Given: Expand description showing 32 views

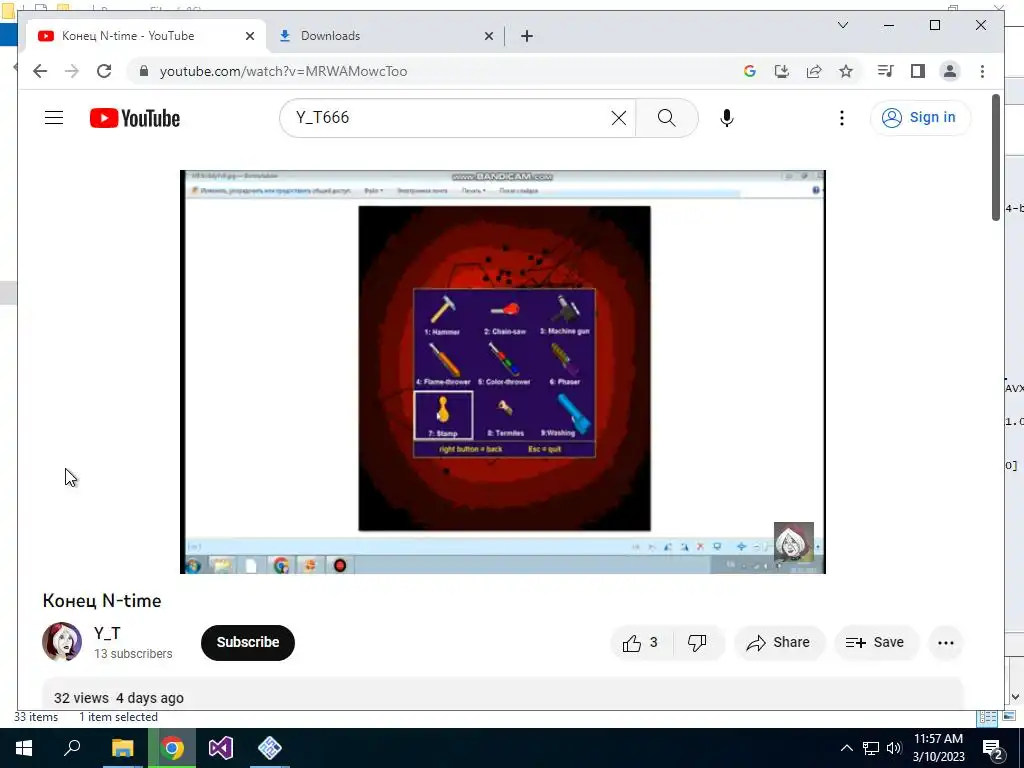Looking at the screenshot, I should point(503,694).
